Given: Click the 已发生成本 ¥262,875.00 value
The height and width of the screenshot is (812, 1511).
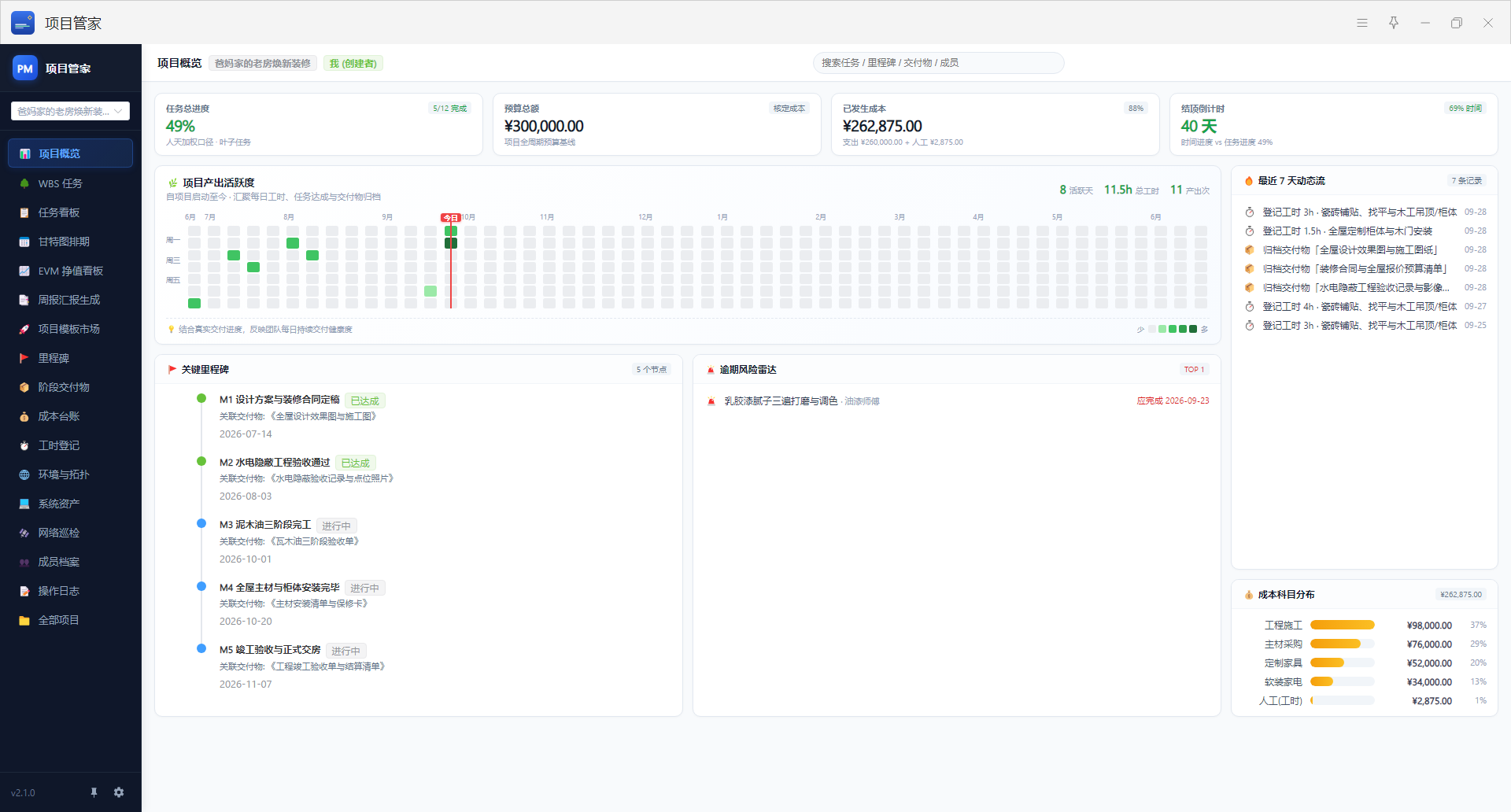Looking at the screenshot, I should (882, 126).
